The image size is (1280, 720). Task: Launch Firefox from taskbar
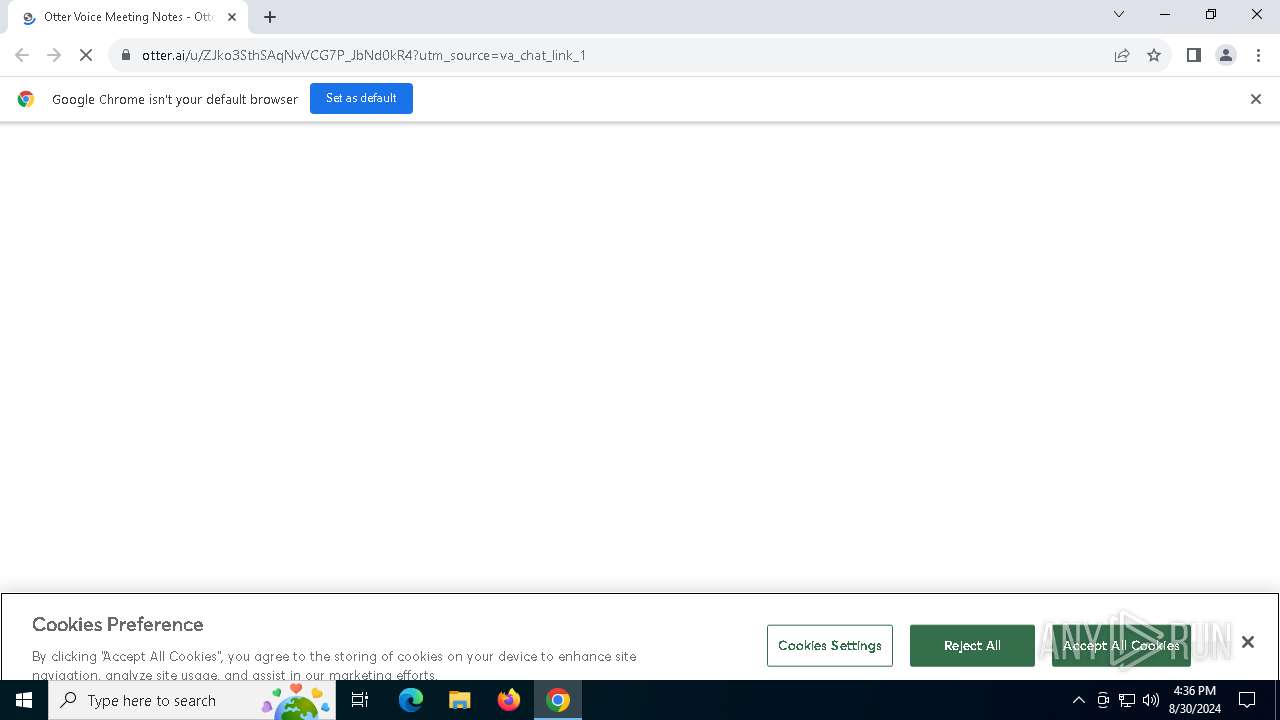click(509, 700)
